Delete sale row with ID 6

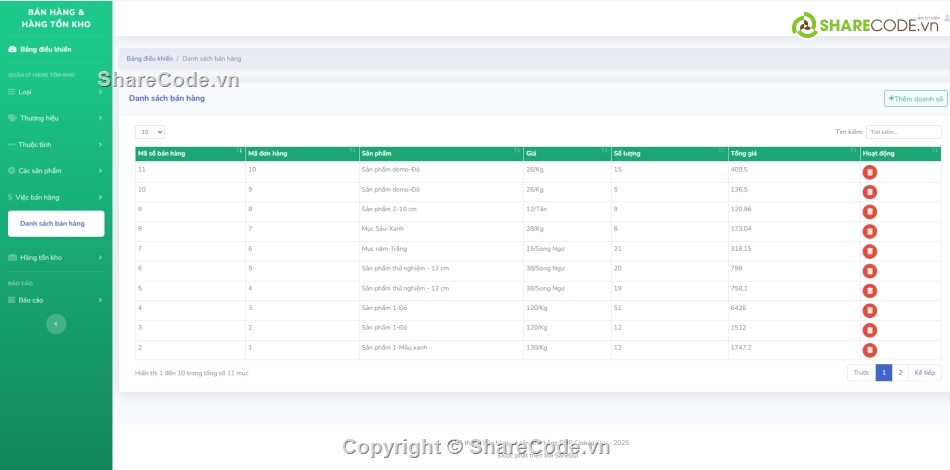pyautogui.click(x=869, y=271)
